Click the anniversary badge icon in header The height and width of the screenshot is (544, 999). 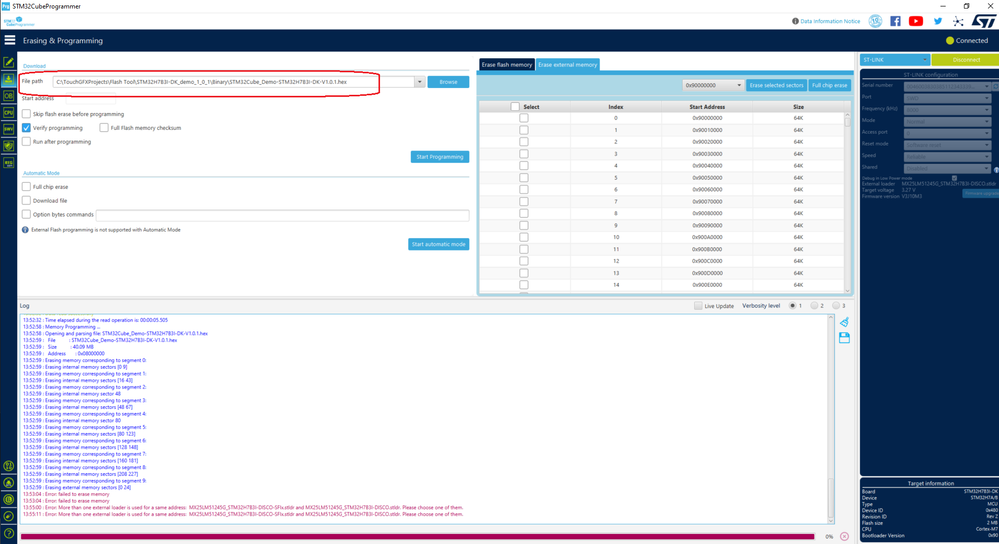click(875, 21)
